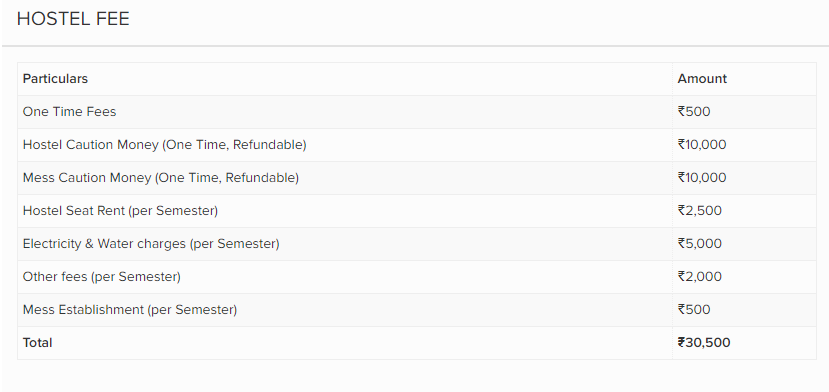
Task: Select Electricity & Water charges row label
Action: [x=151, y=244]
